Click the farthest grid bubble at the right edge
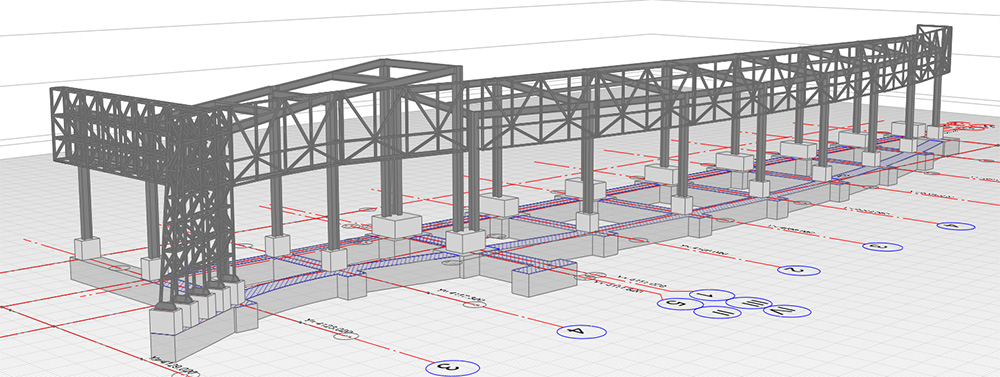1000x377 pixels. tap(957, 225)
